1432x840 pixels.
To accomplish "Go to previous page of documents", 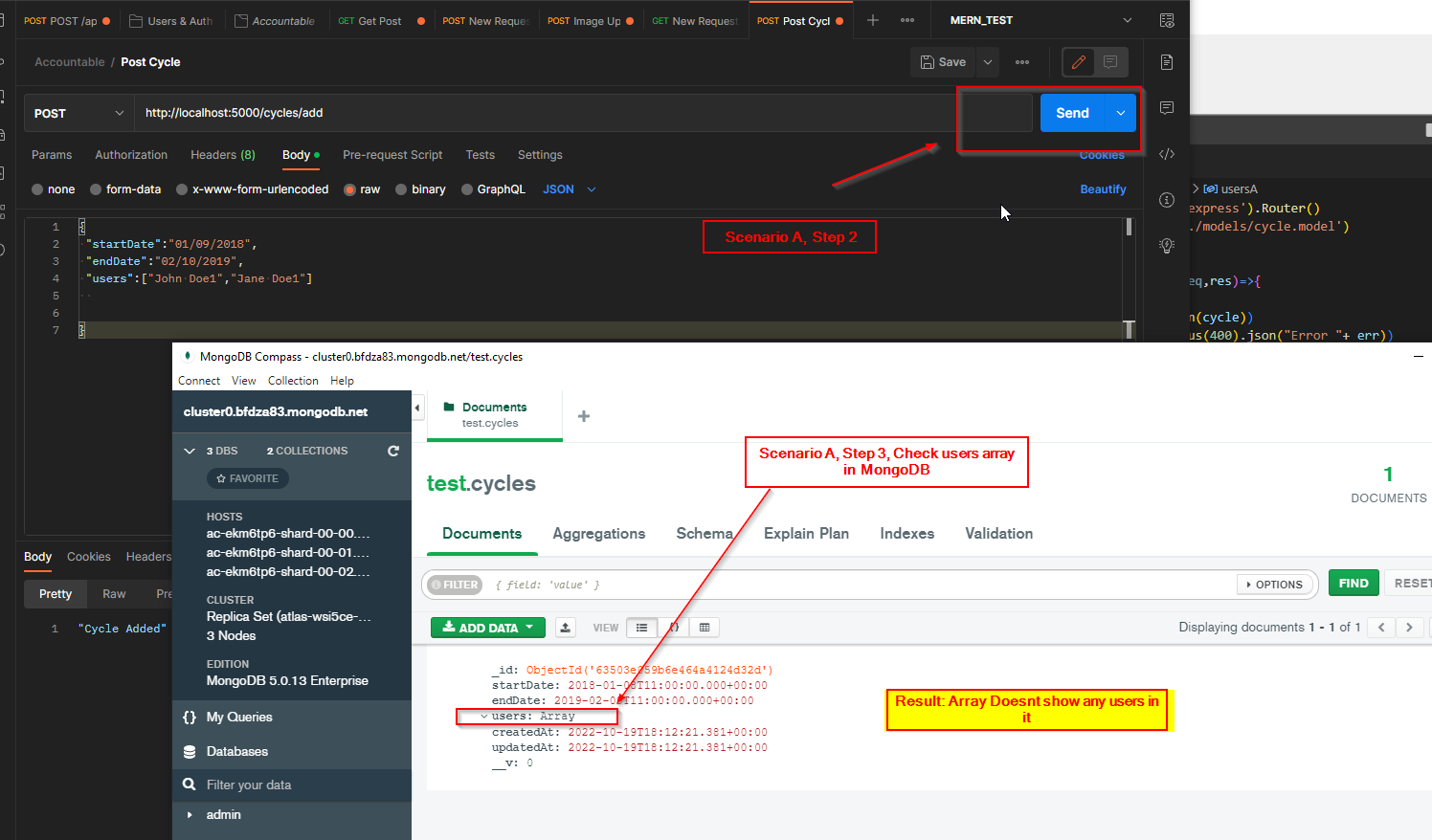I will (x=1381, y=628).
